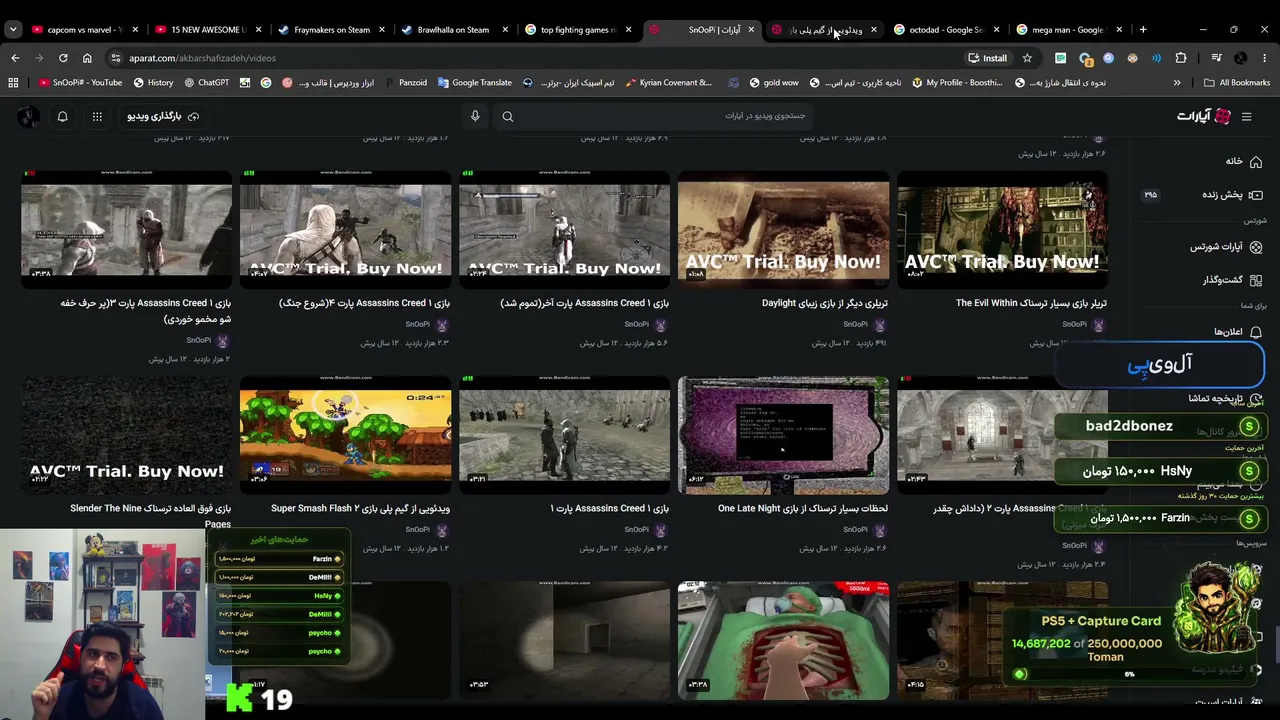Open the tab search dropdown arrow
1280x720 pixels.
pos(13,30)
